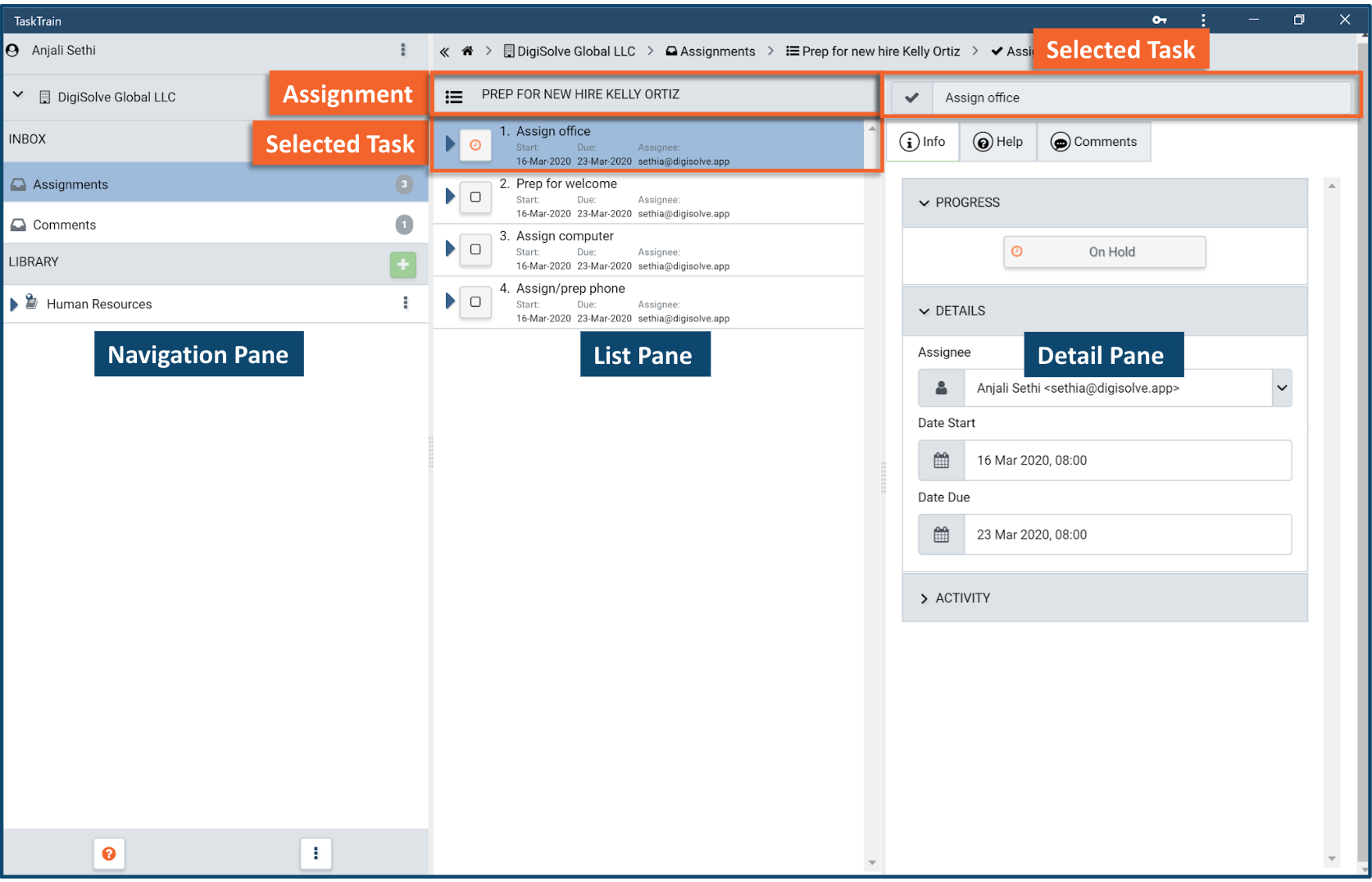Open the Assignments inbox folder

tap(216, 184)
